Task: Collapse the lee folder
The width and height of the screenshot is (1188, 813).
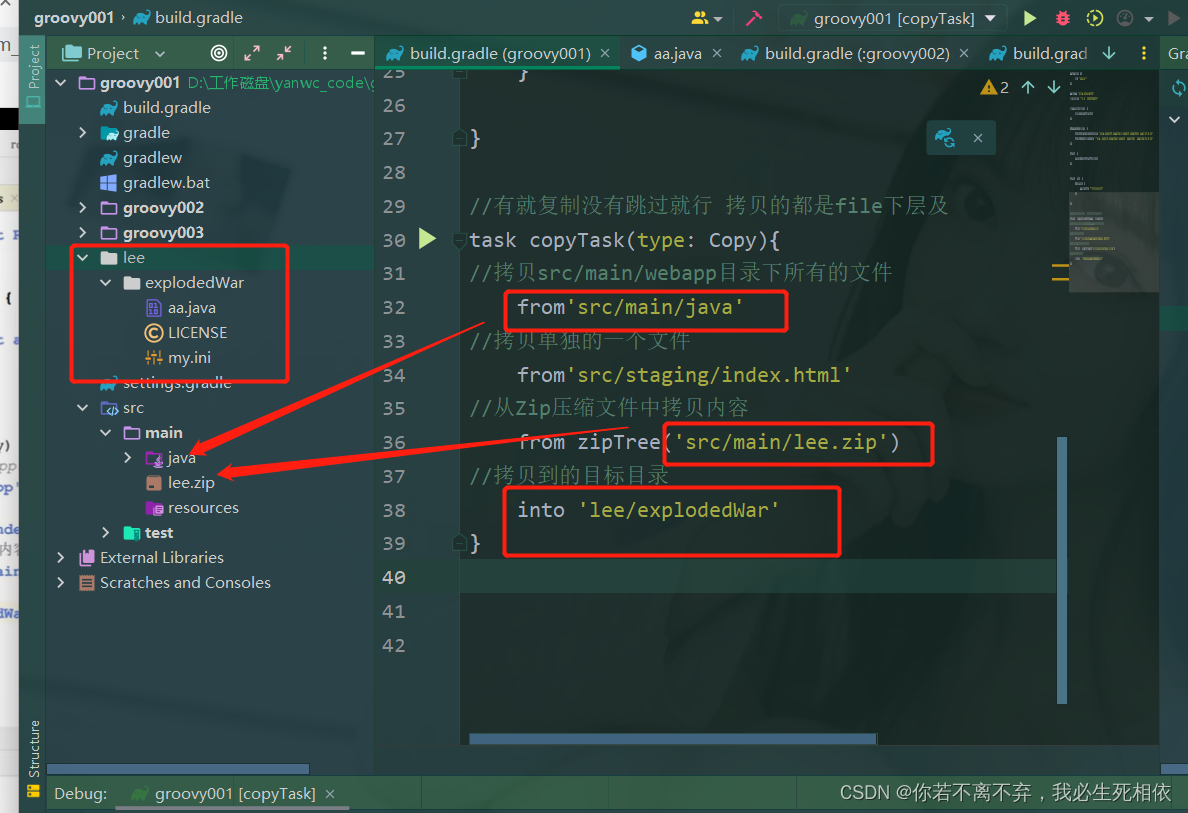Action: tap(83, 258)
